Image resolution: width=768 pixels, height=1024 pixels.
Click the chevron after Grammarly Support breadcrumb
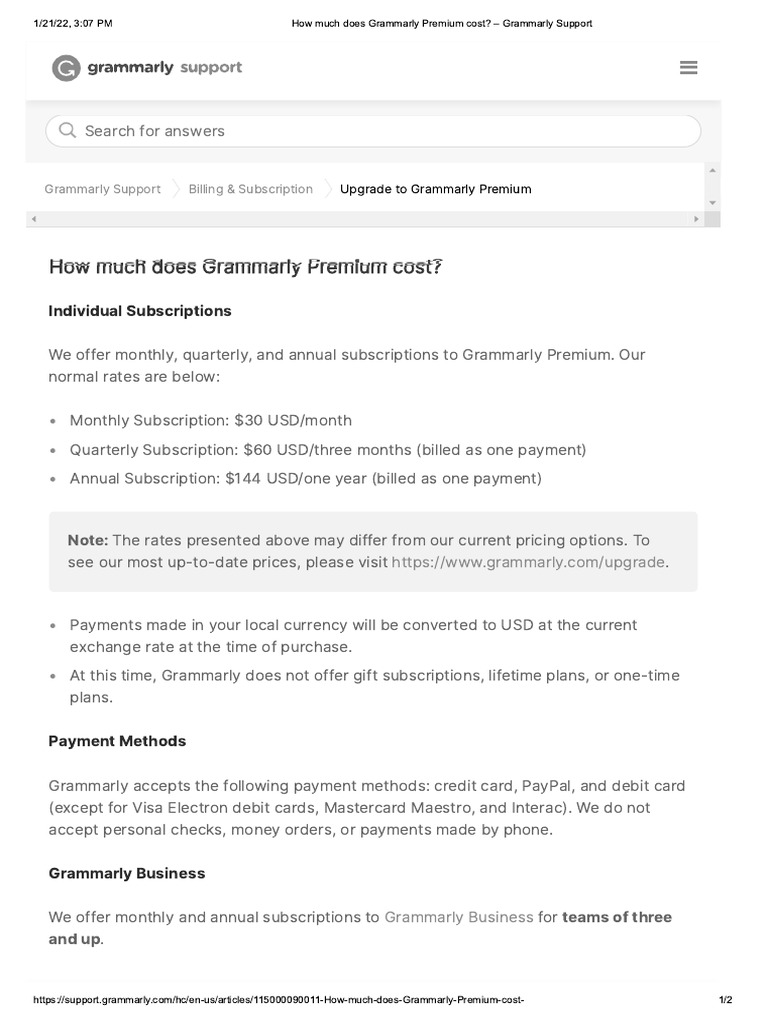[x=175, y=189]
